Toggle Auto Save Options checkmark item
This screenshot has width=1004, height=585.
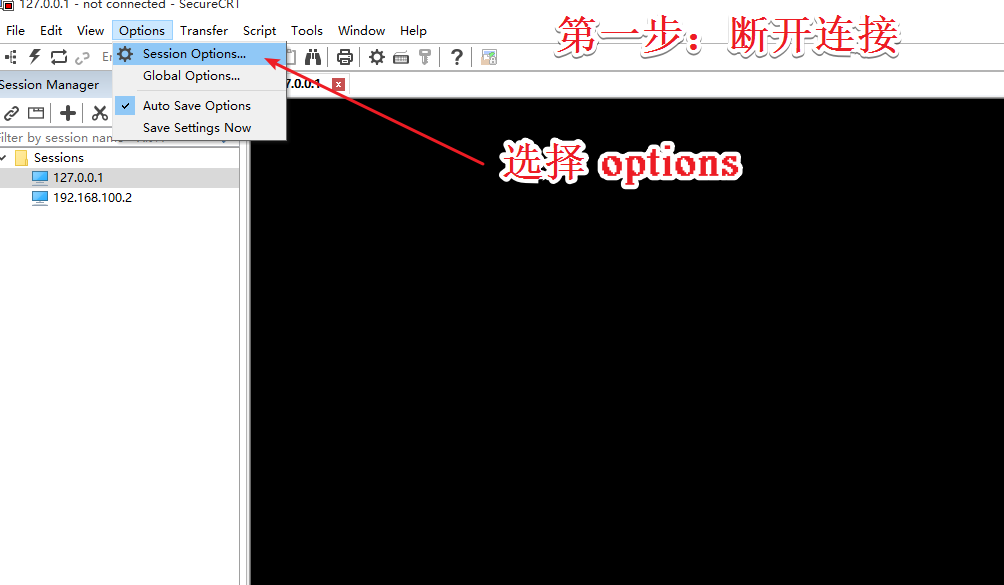click(x=199, y=106)
